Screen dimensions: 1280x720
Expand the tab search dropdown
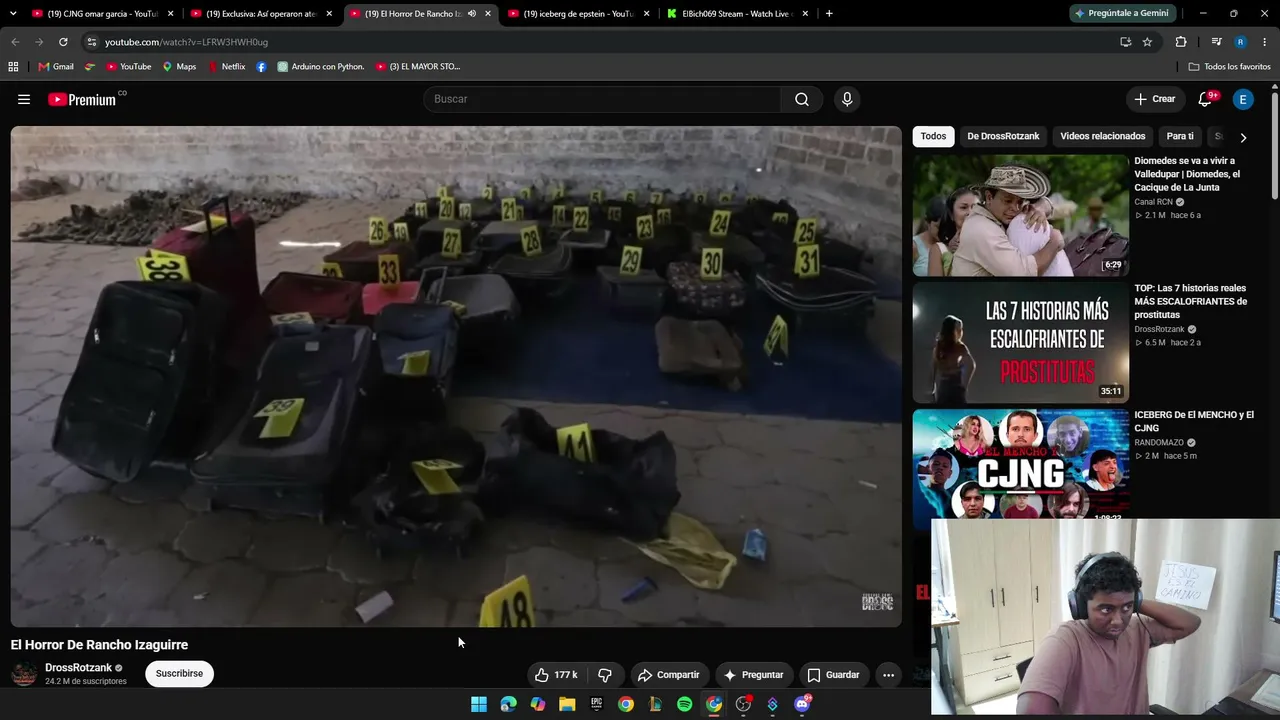click(x=15, y=14)
